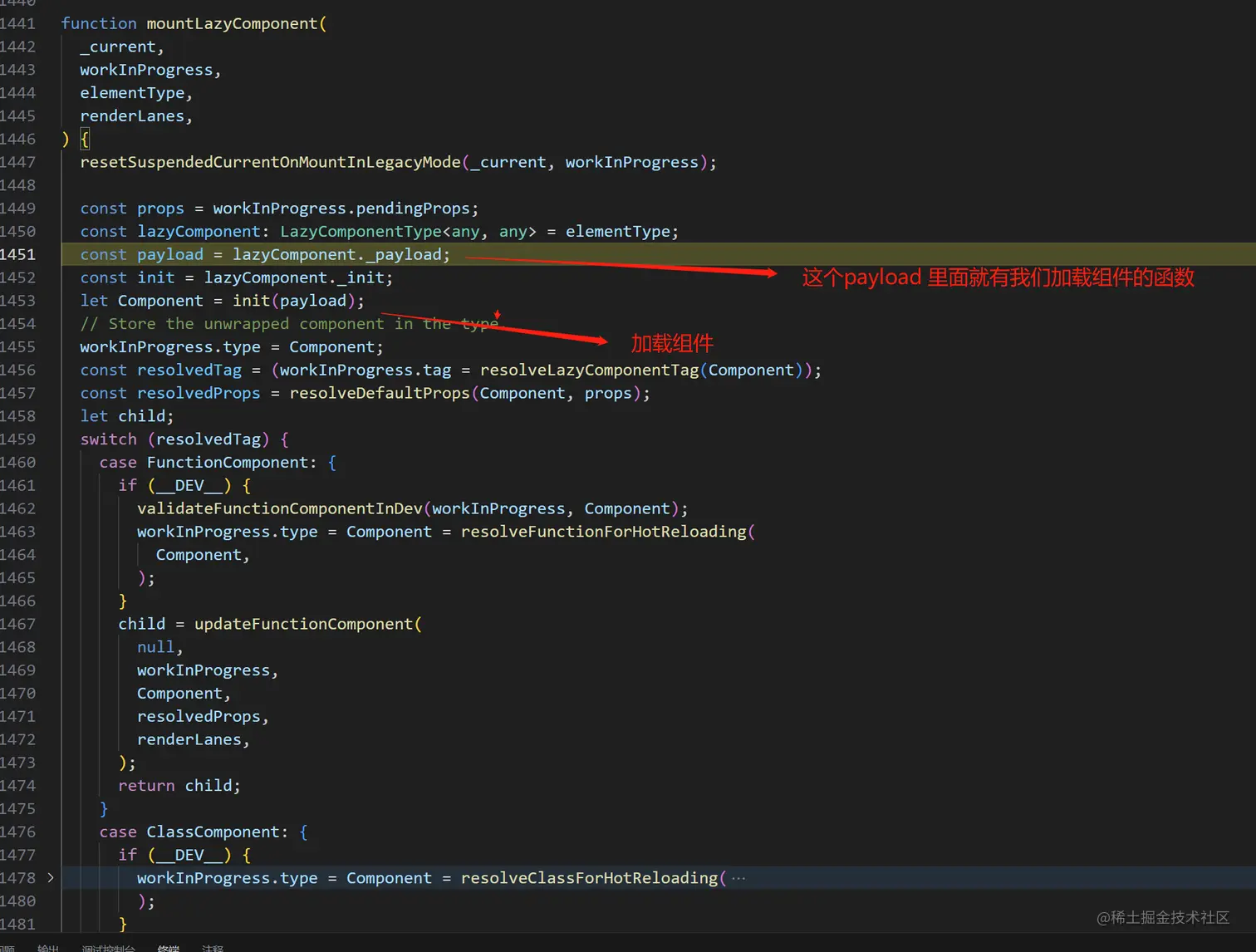
Task: Click renderLanes parameter on line 1445
Action: (x=132, y=116)
